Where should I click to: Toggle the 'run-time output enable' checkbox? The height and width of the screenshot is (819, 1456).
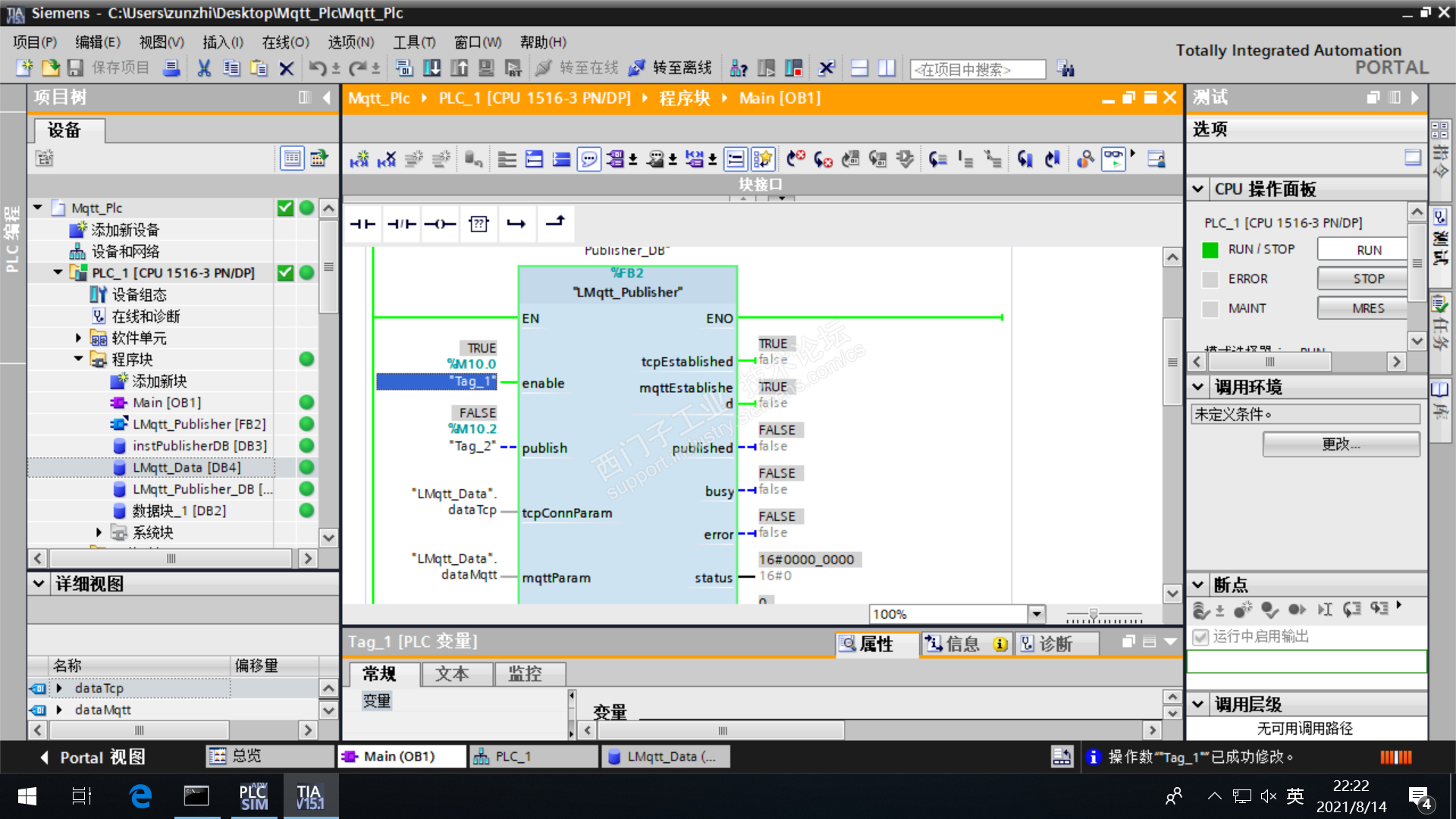pos(1200,637)
